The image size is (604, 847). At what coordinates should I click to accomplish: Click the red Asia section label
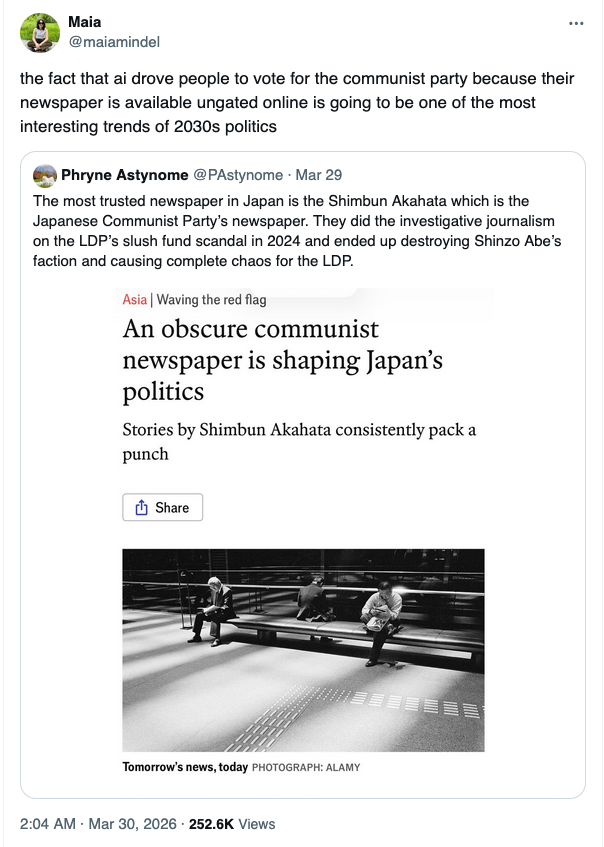[134, 299]
